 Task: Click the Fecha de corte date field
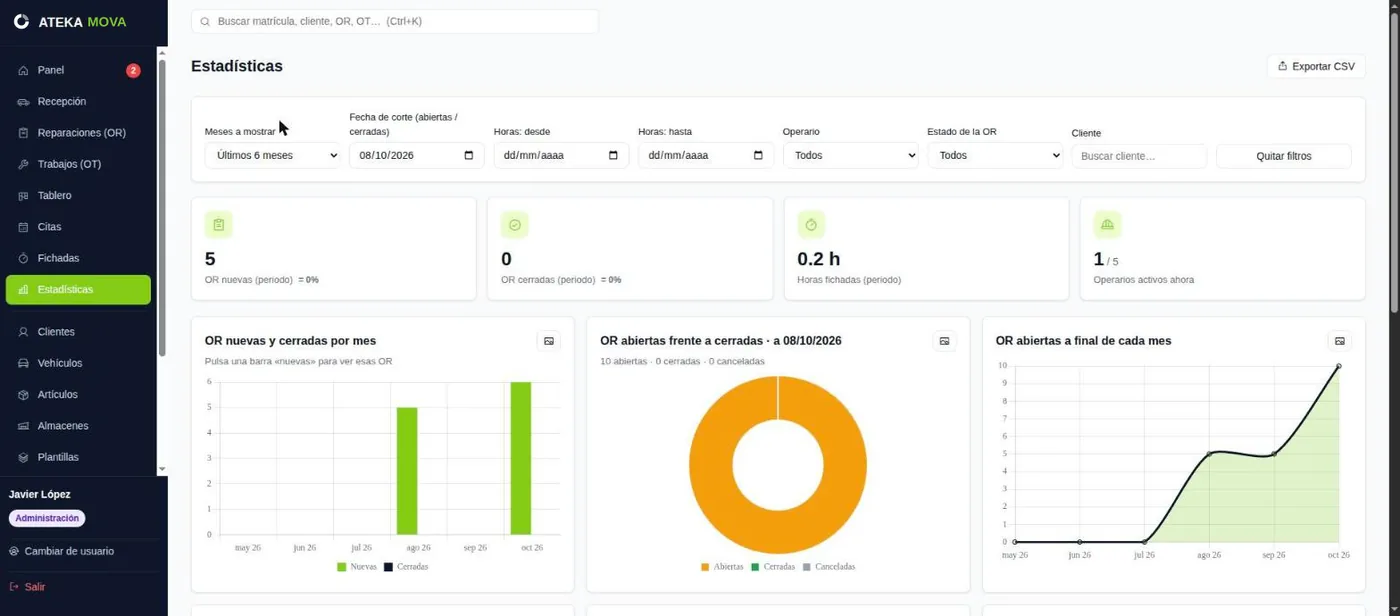(416, 155)
